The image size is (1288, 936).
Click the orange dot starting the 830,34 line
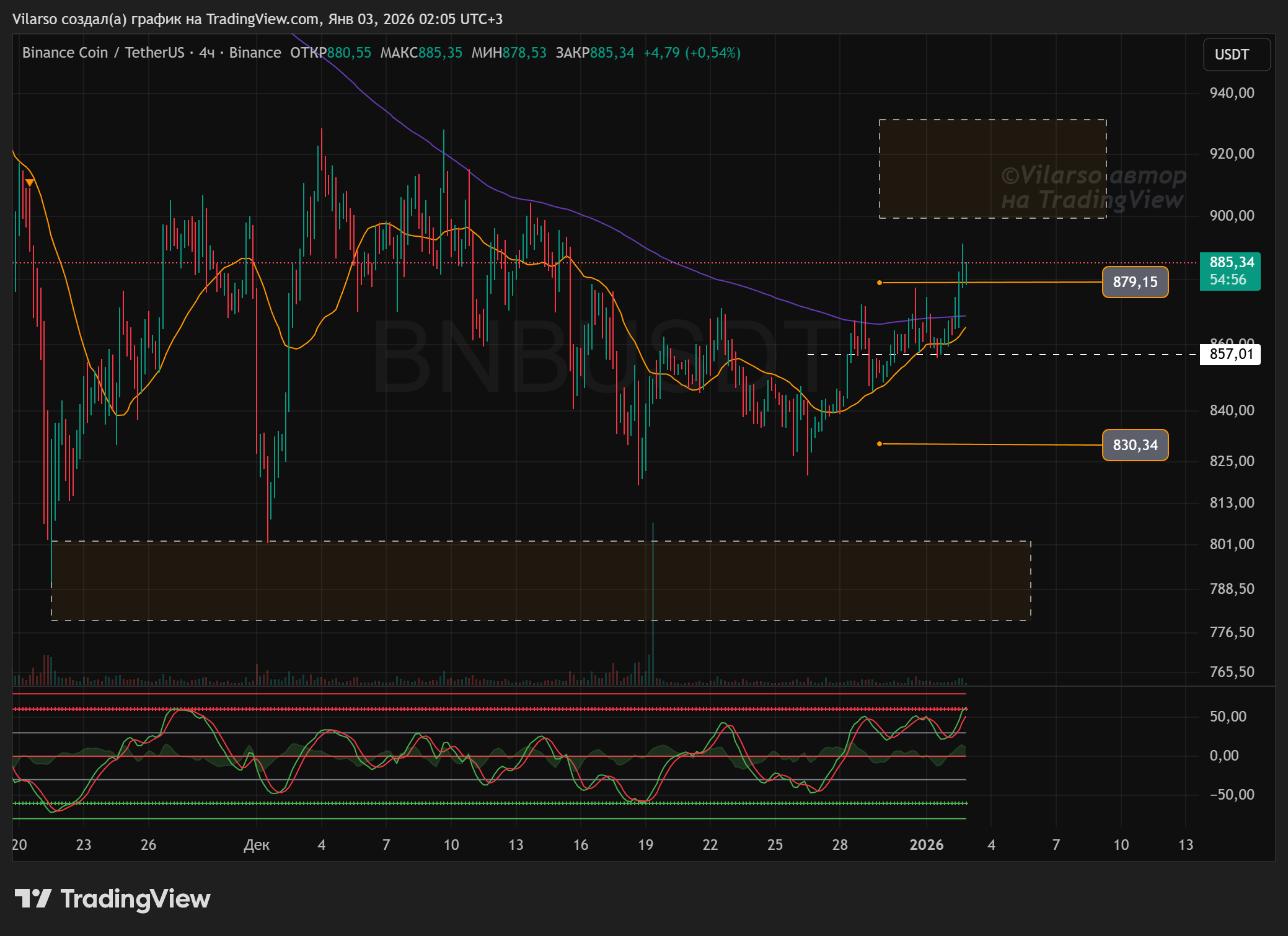[880, 444]
